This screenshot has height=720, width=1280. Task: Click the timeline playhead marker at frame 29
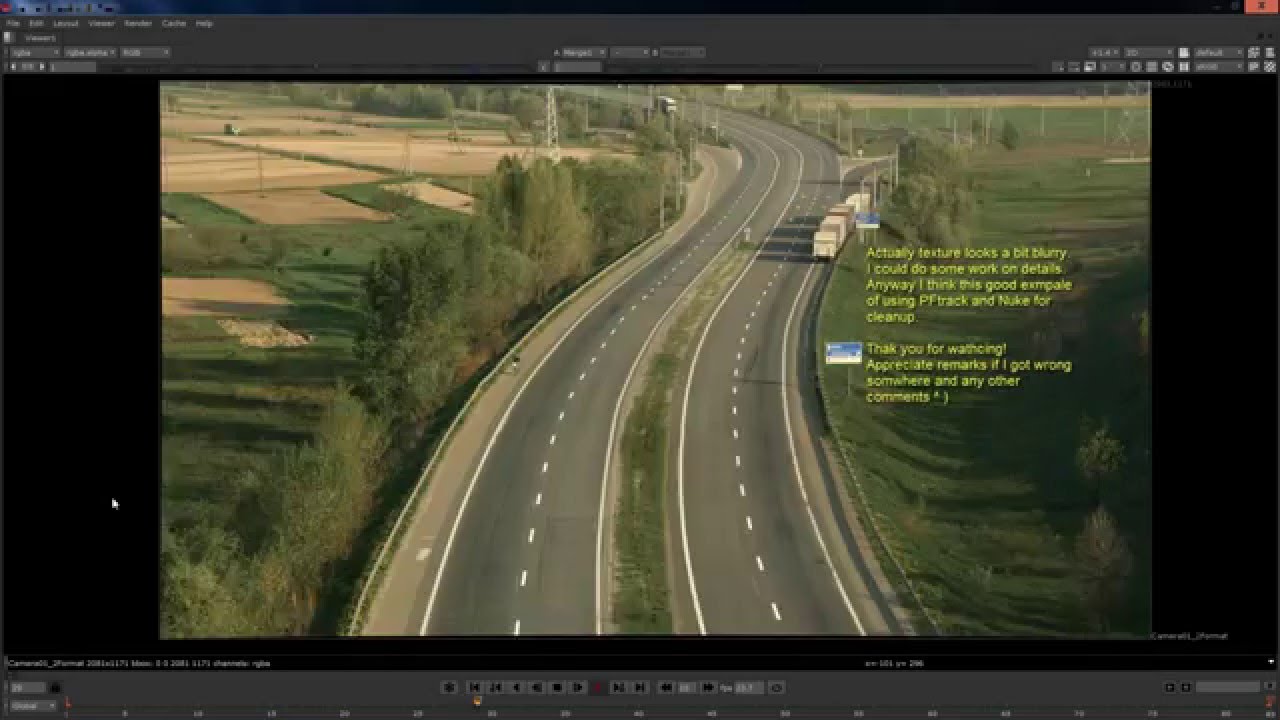(x=477, y=703)
